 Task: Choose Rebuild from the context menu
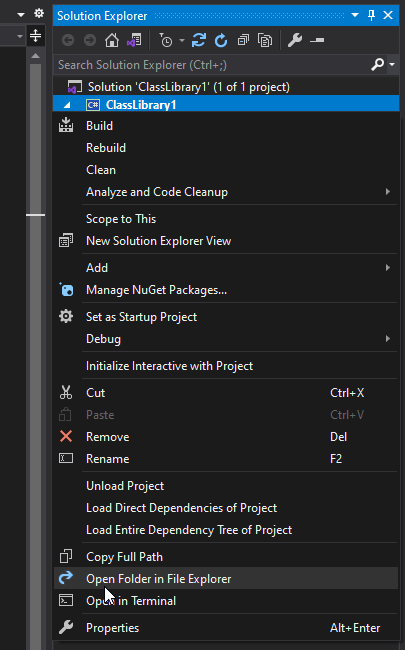pos(226,148)
